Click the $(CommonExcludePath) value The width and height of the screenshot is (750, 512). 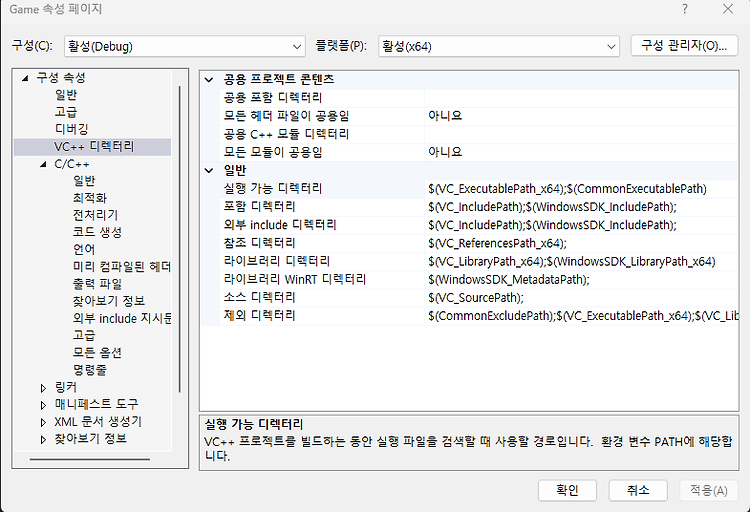click(581, 316)
